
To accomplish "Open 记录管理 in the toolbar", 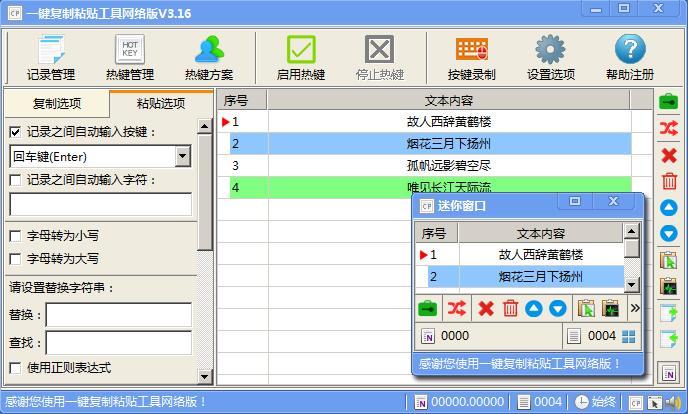I will 50,57.
